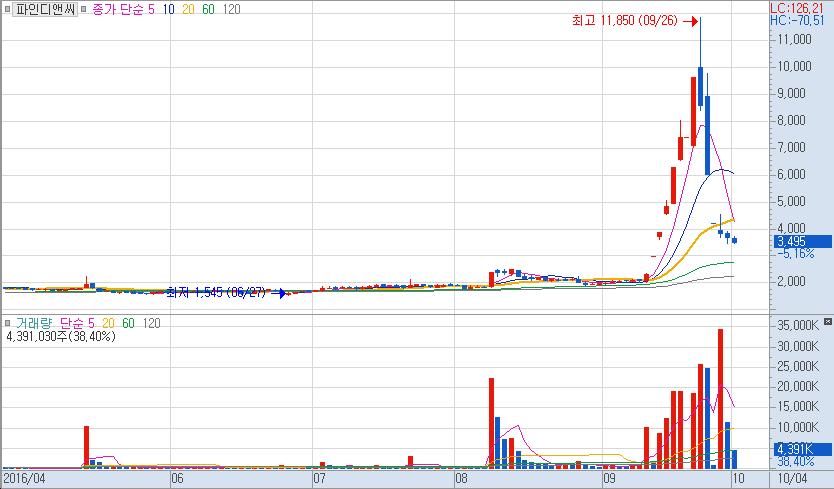This screenshot has width=834, height=489.
Task: Select the 종가 단순 price indicator label
Action: [117, 9]
